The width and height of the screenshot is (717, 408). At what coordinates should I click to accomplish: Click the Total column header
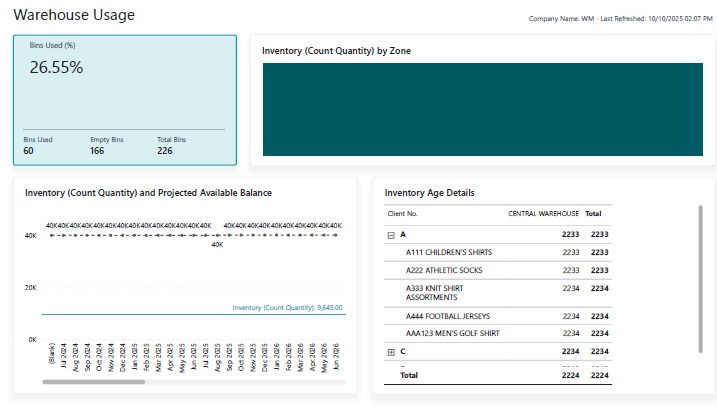pyautogui.click(x=593, y=213)
